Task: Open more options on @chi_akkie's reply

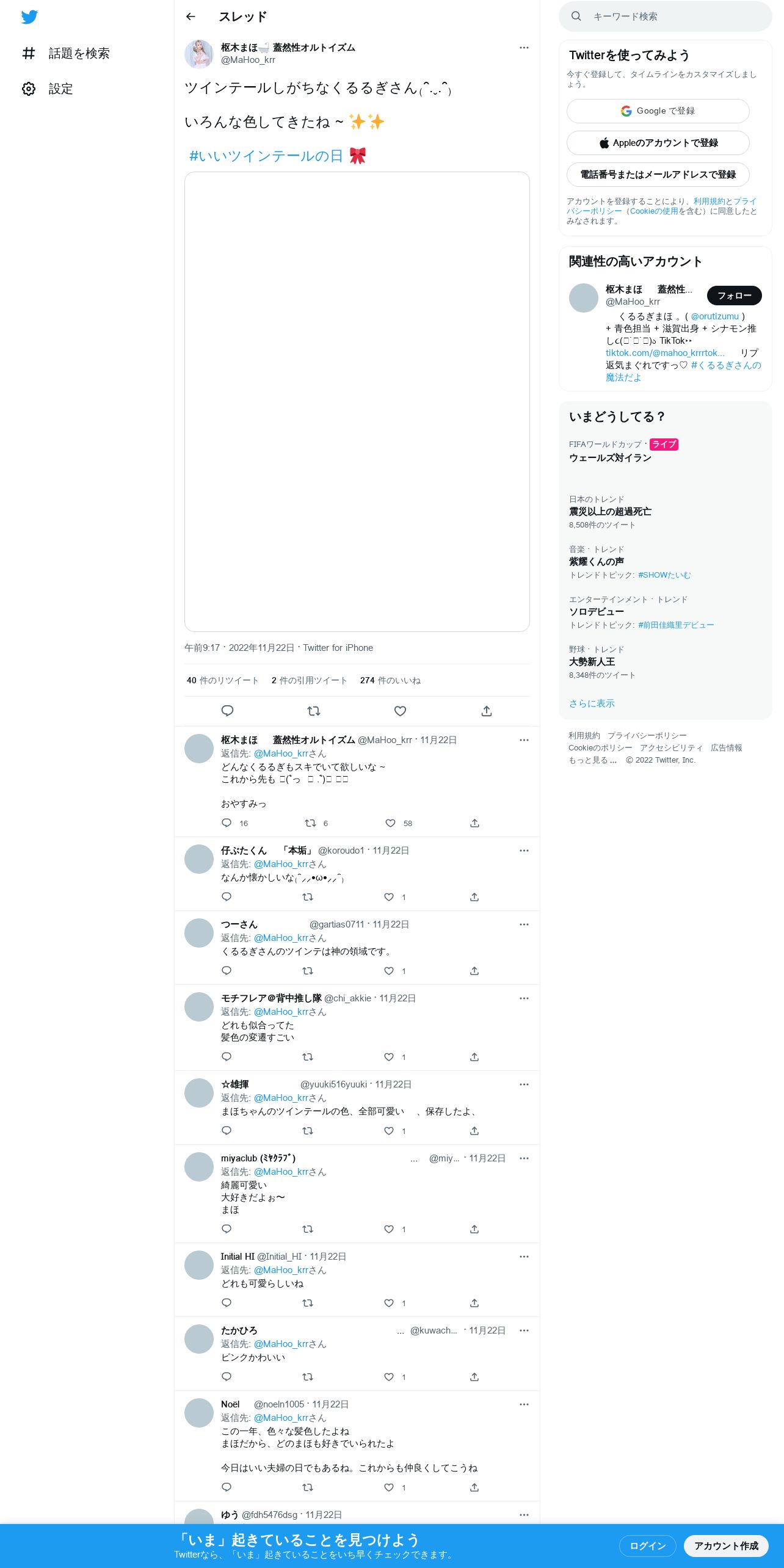Action: [524, 998]
